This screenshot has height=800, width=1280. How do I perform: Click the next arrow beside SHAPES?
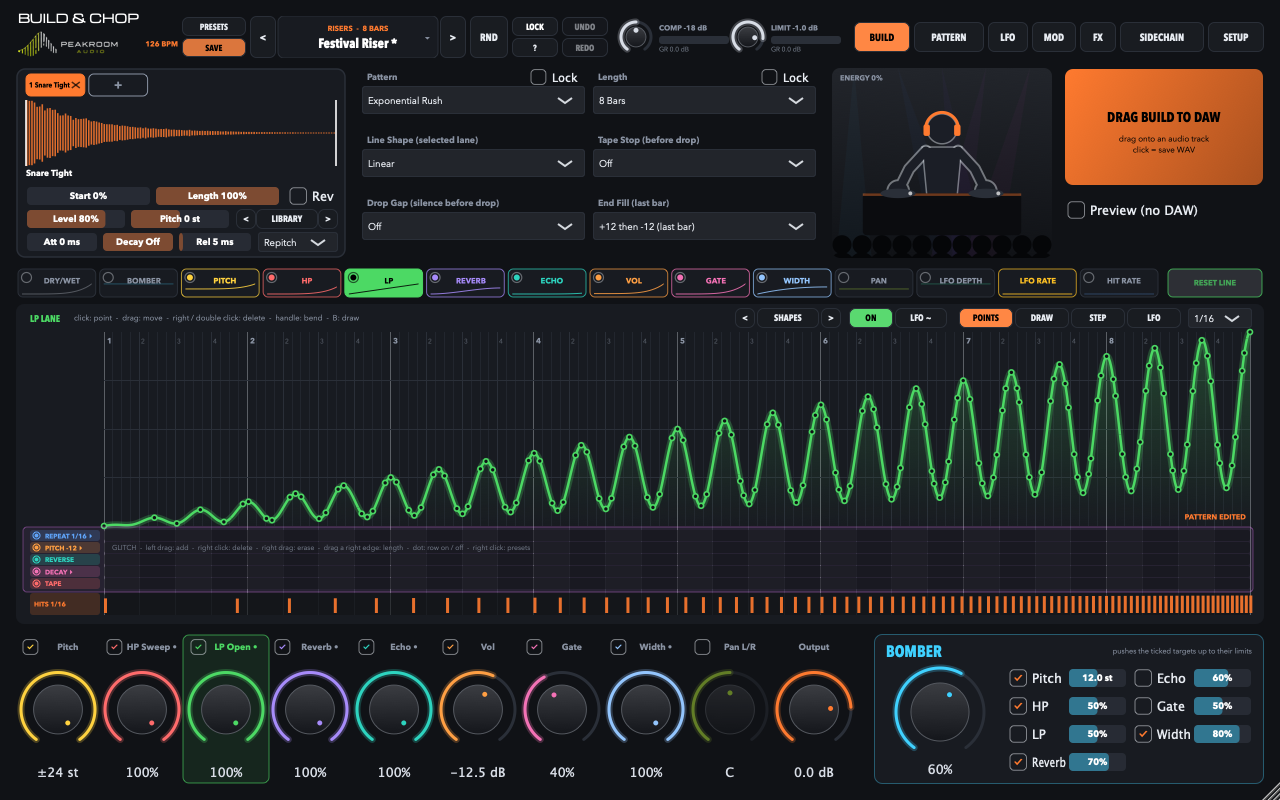pos(831,318)
